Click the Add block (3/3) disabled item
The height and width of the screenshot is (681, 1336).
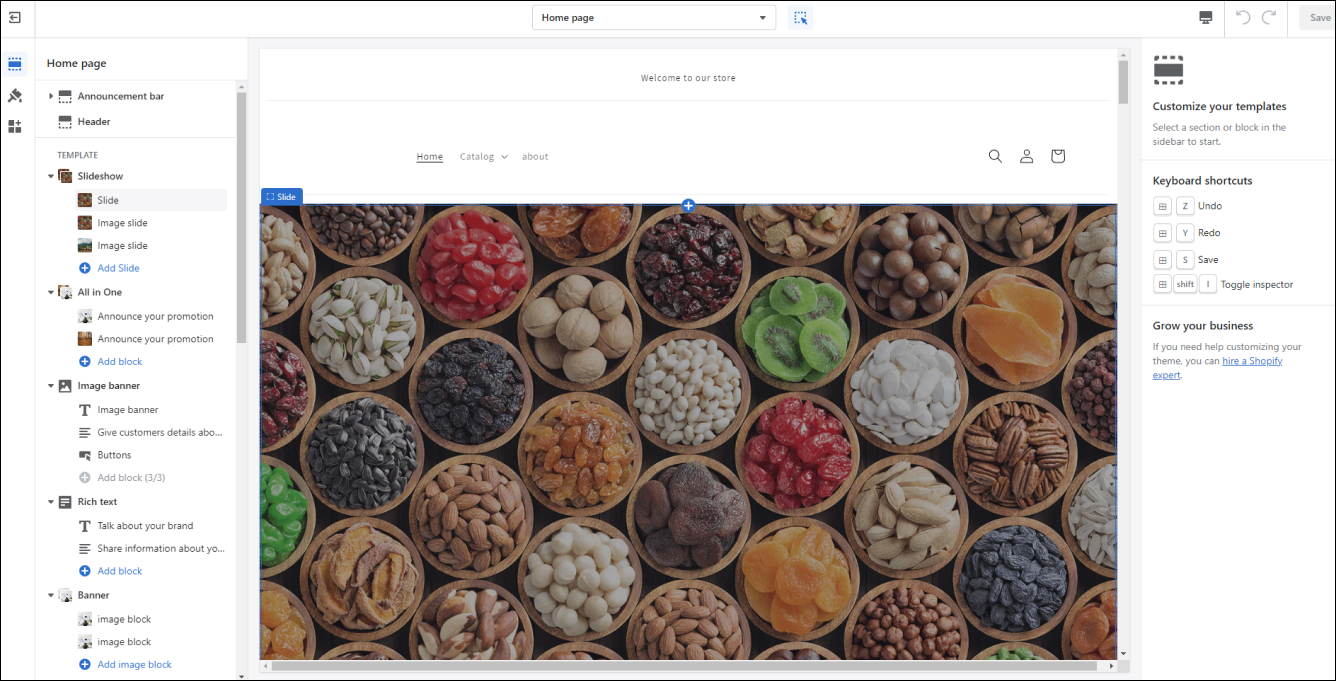point(131,478)
